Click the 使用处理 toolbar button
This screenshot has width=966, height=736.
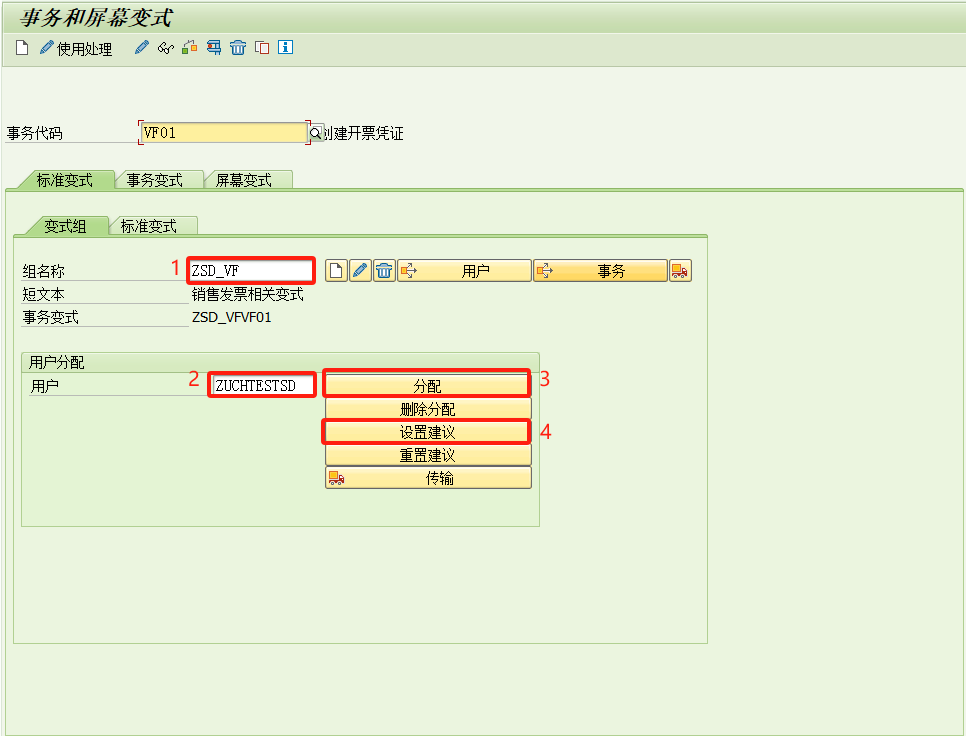76,48
